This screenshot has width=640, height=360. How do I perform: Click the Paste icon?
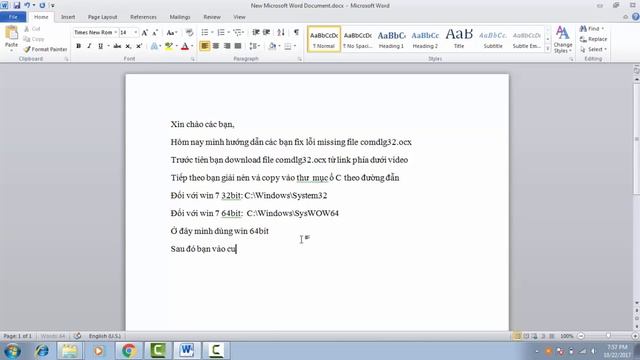(x=11, y=34)
